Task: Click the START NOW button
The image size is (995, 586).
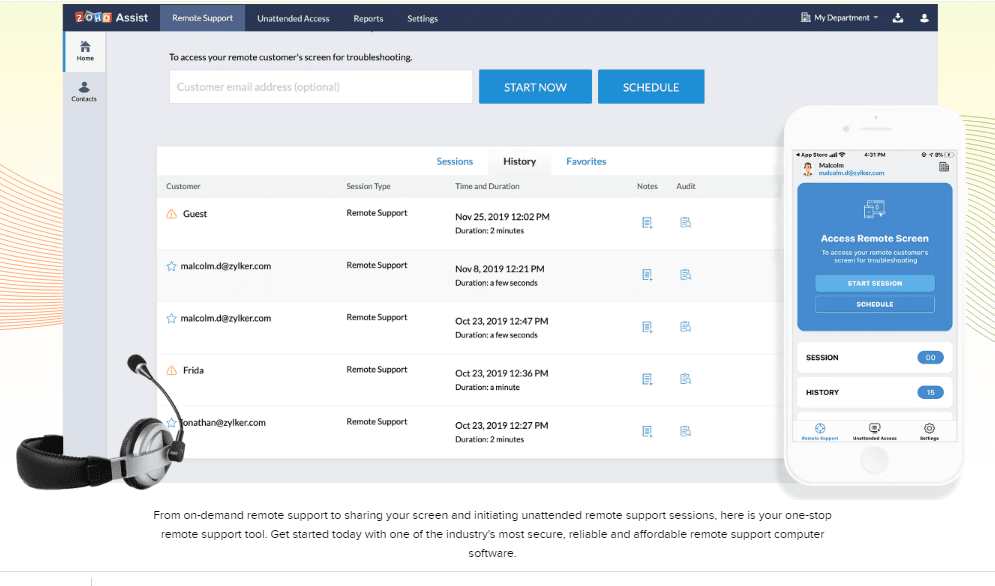Action: 535,87
